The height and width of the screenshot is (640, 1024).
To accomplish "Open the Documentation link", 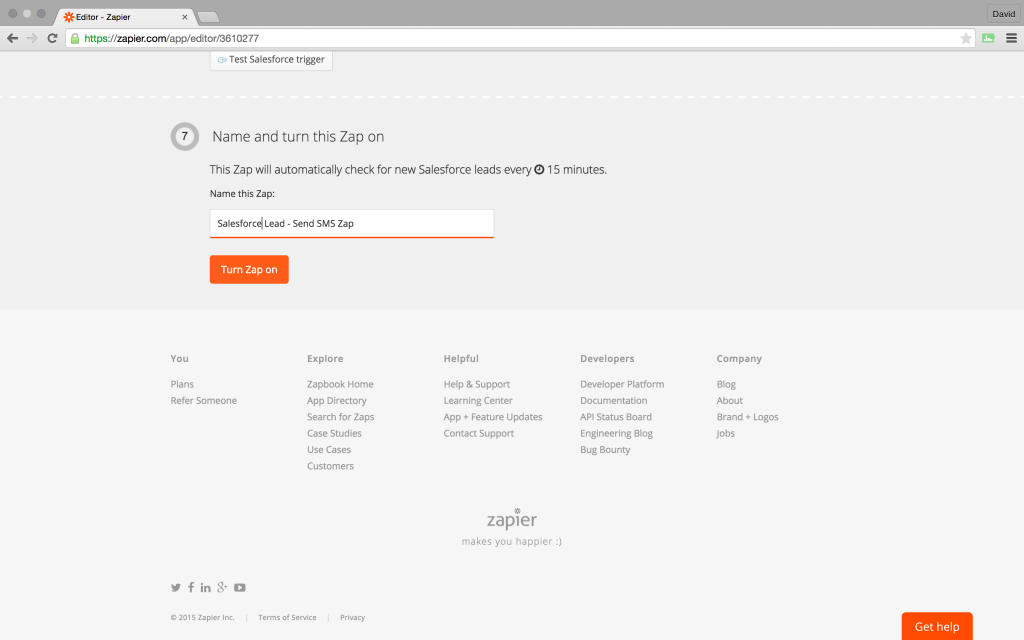I will click(x=614, y=400).
